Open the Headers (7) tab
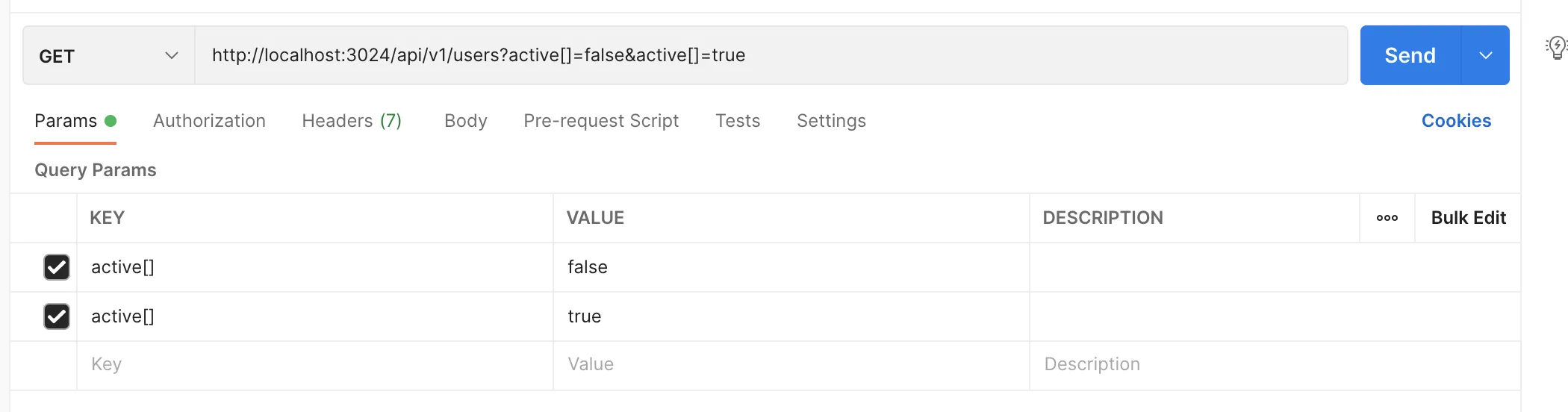 (x=352, y=121)
